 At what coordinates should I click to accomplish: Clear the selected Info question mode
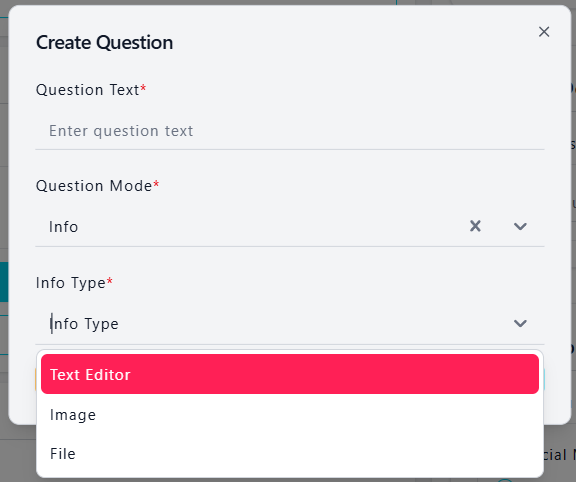(475, 226)
